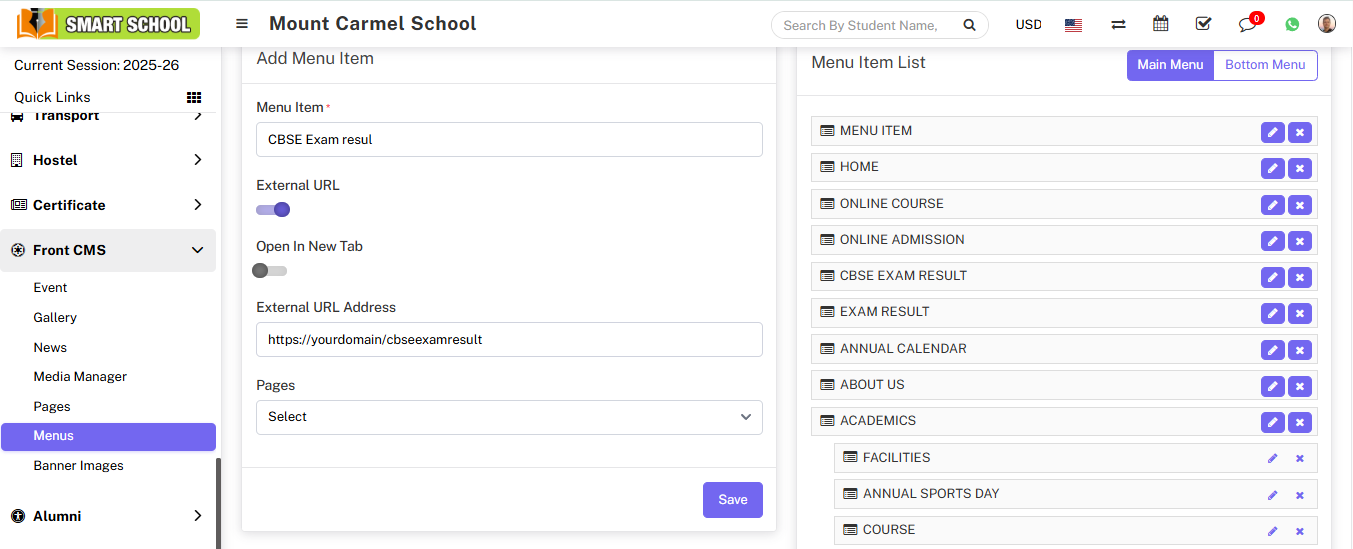Open the Quick Links grid icon
The image size is (1353, 549).
[x=194, y=97]
